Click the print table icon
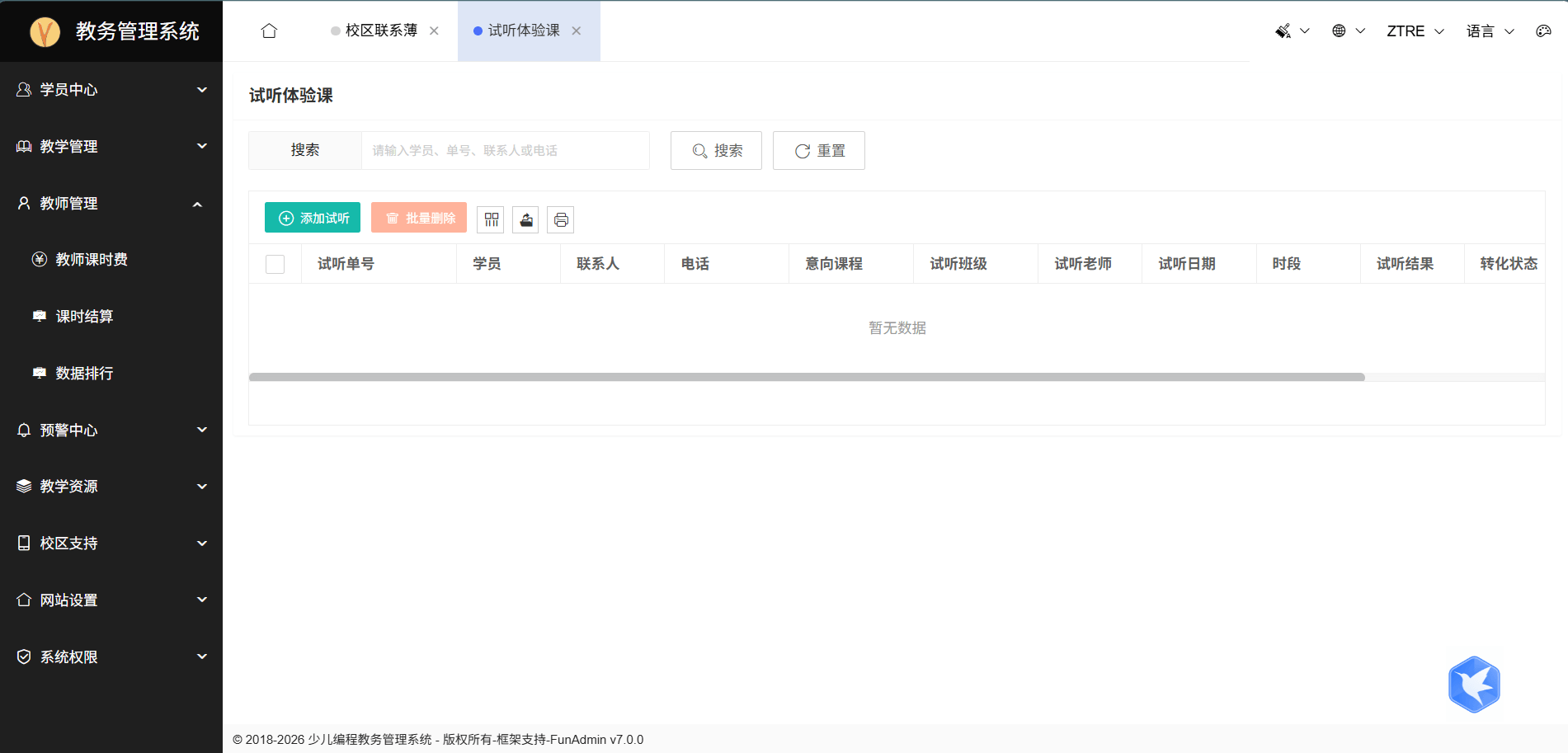The image size is (1568, 753). pos(561,219)
